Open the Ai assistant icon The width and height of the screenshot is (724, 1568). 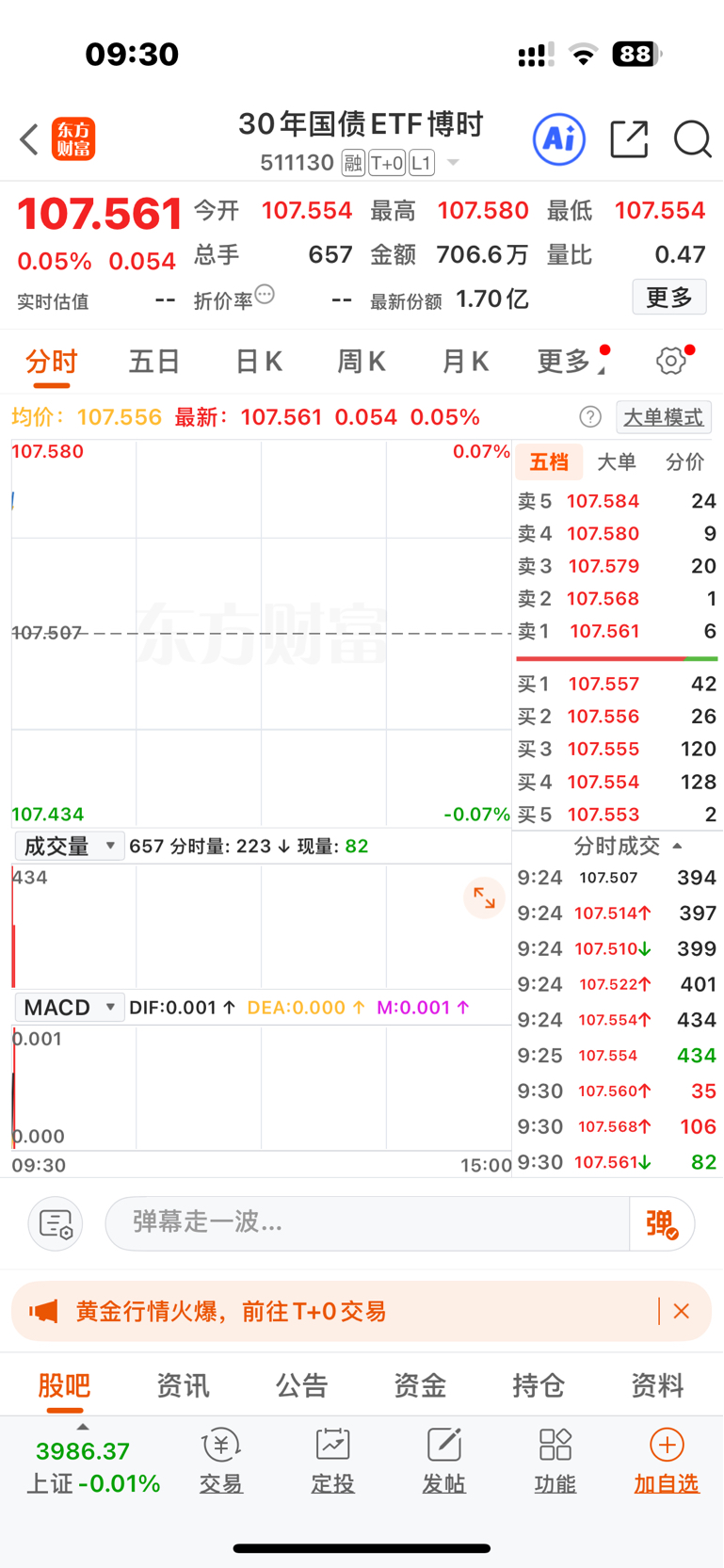(559, 139)
